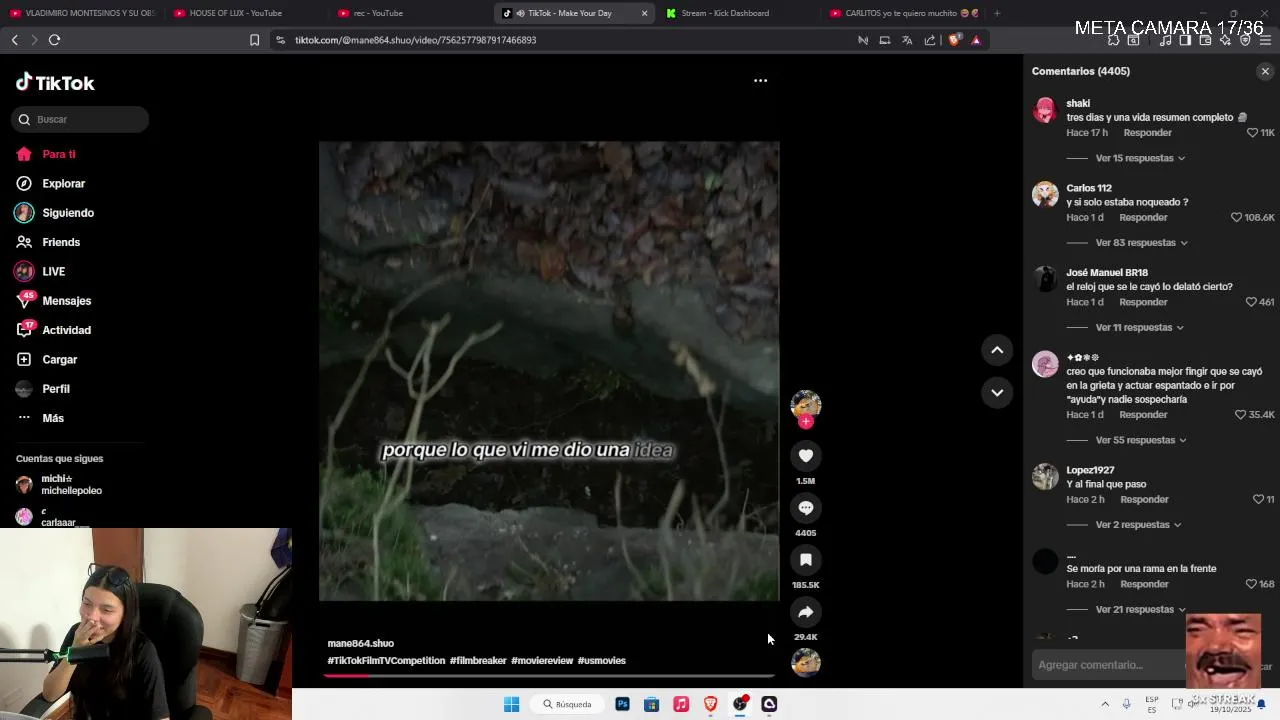Click the 'Agregar comentario...' field

(x=1106, y=665)
